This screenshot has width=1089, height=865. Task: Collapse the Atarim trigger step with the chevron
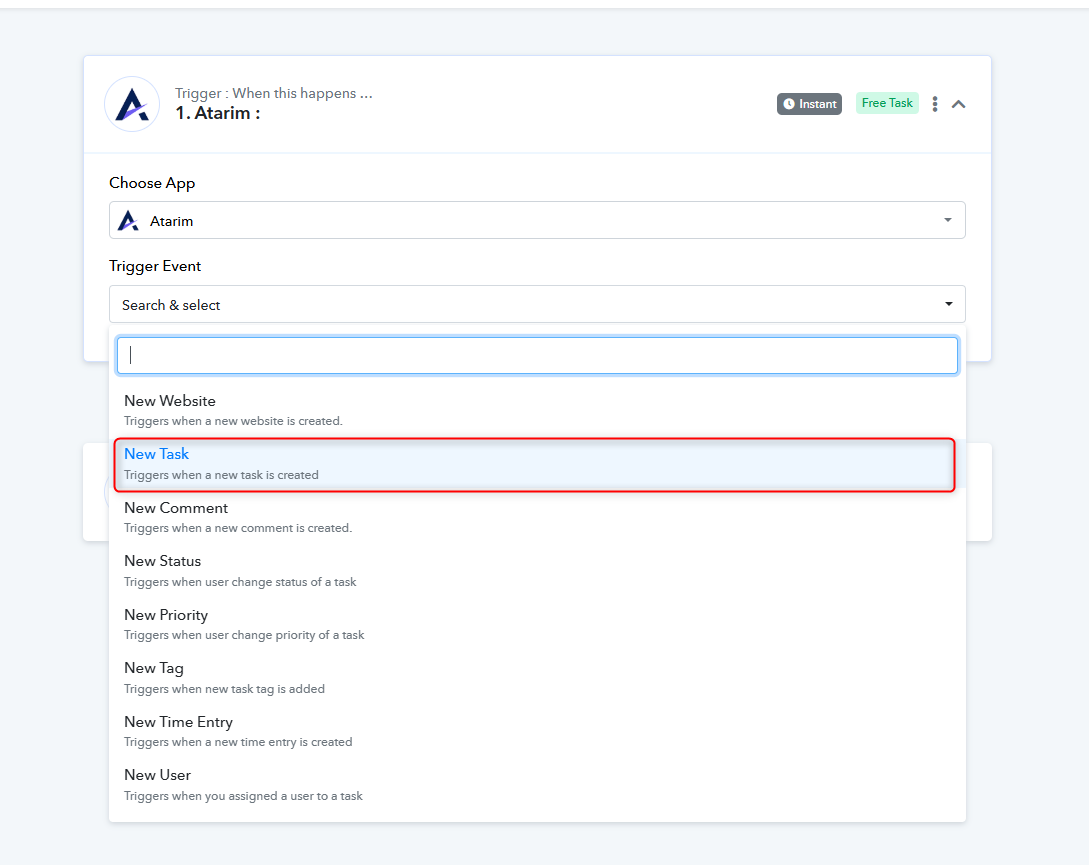[x=958, y=104]
